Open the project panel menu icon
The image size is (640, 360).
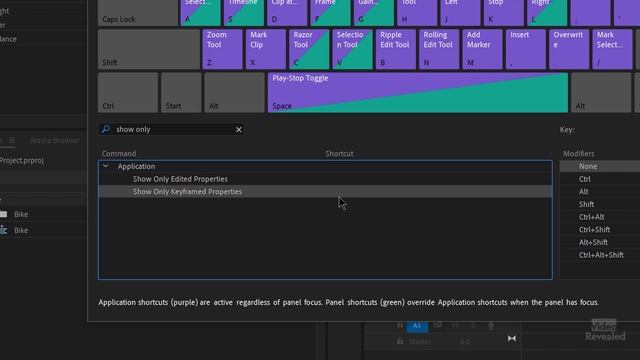[x=12, y=140]
